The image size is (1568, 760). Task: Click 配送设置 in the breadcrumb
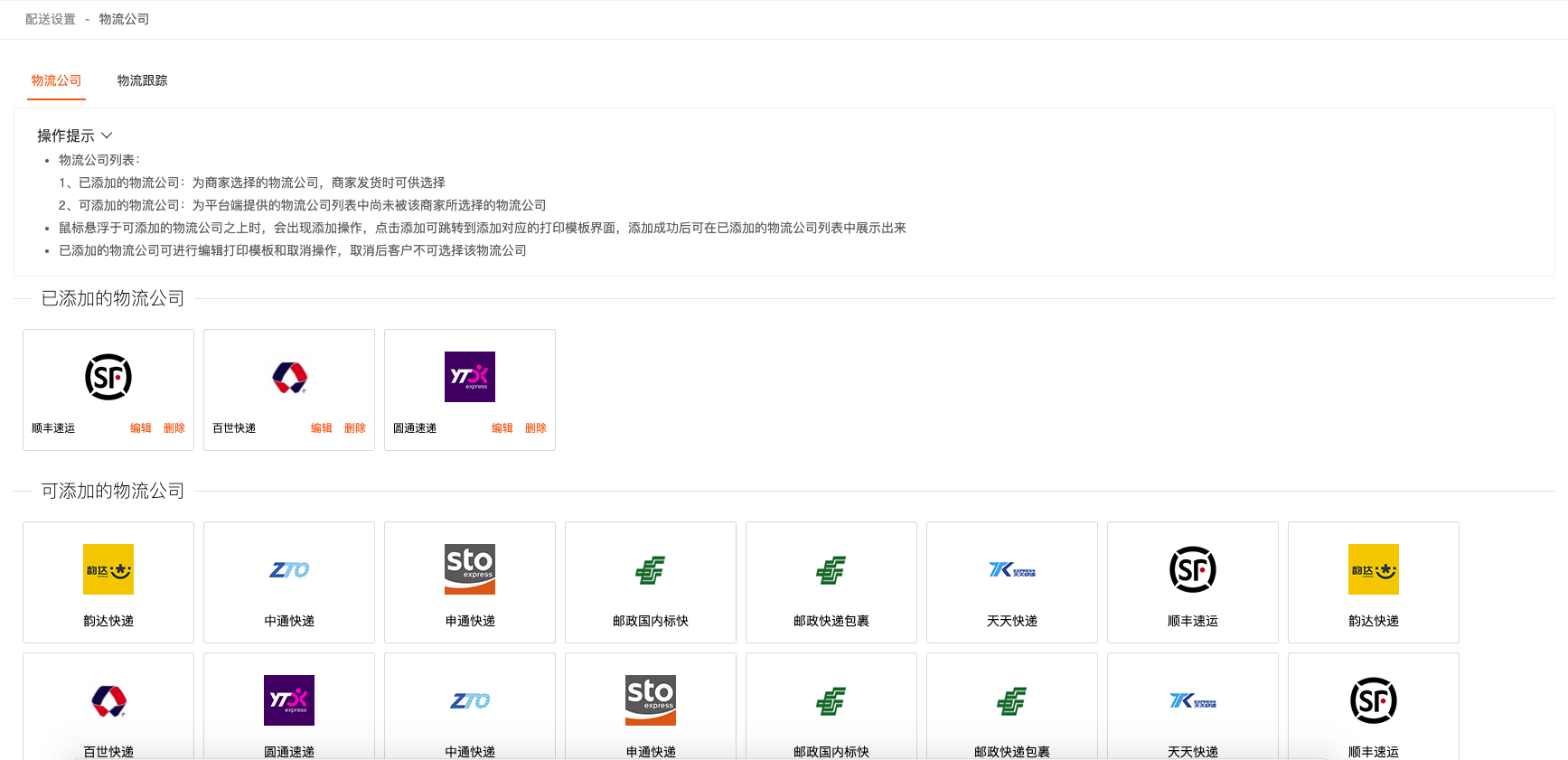(x=51, y=19)
